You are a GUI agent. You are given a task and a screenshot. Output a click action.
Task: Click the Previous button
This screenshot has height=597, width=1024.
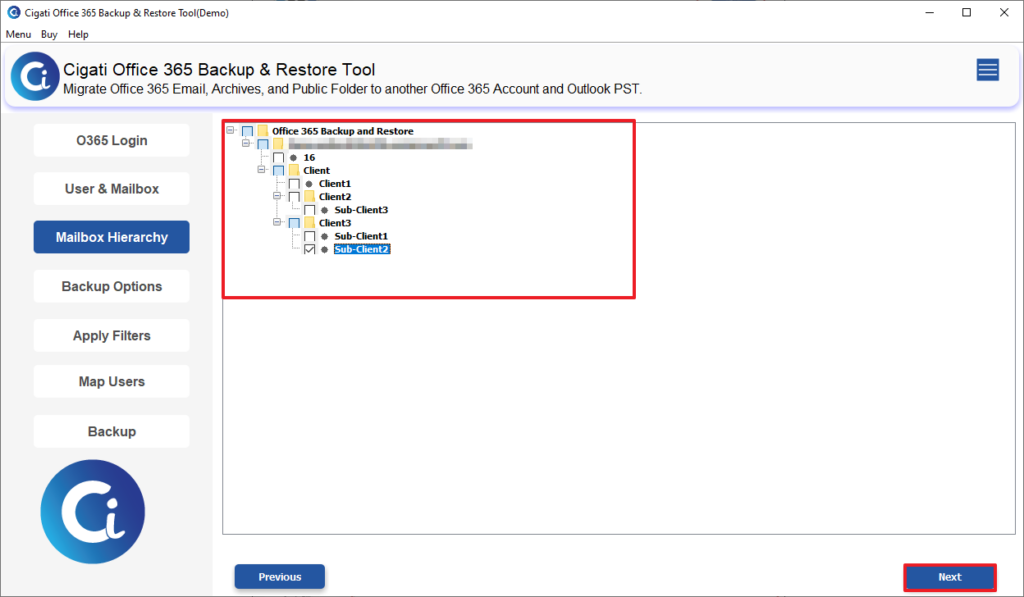click(x=280, y=577)
